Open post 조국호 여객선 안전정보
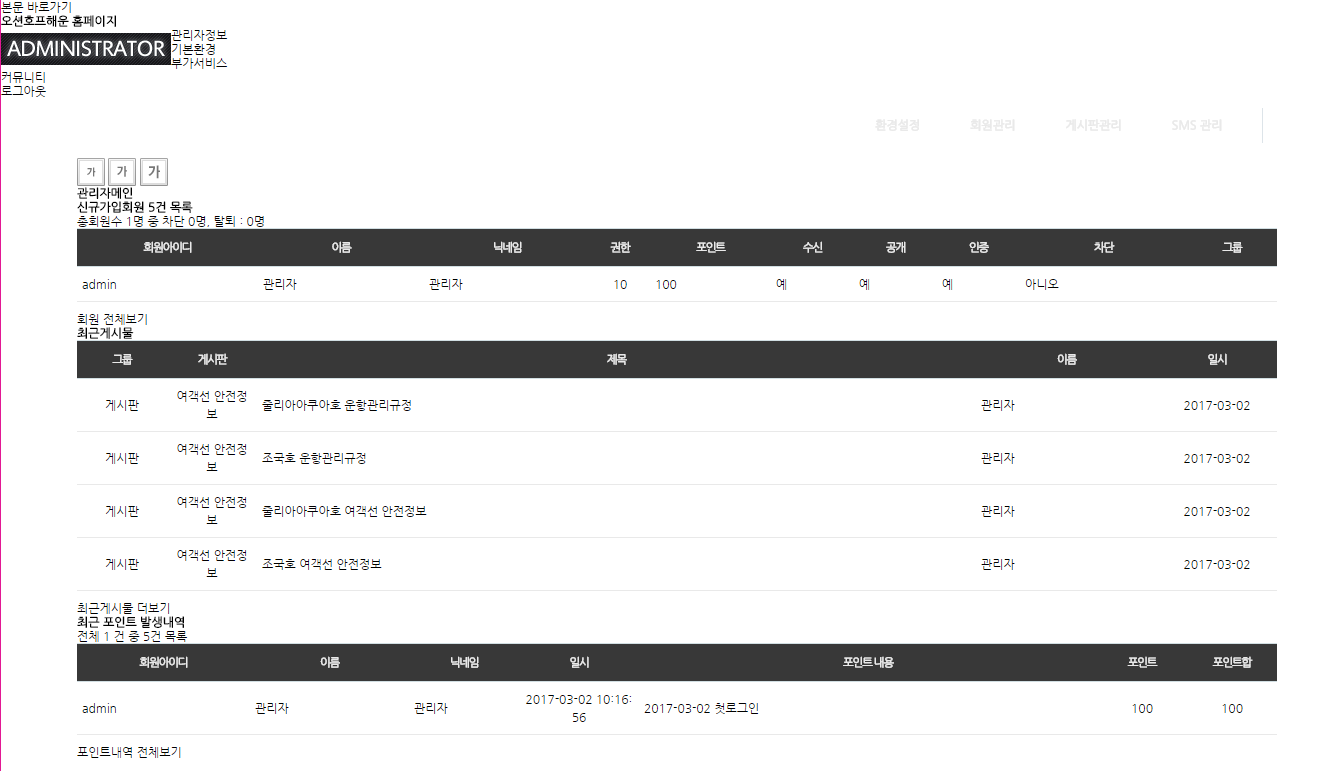 [321, 564]
